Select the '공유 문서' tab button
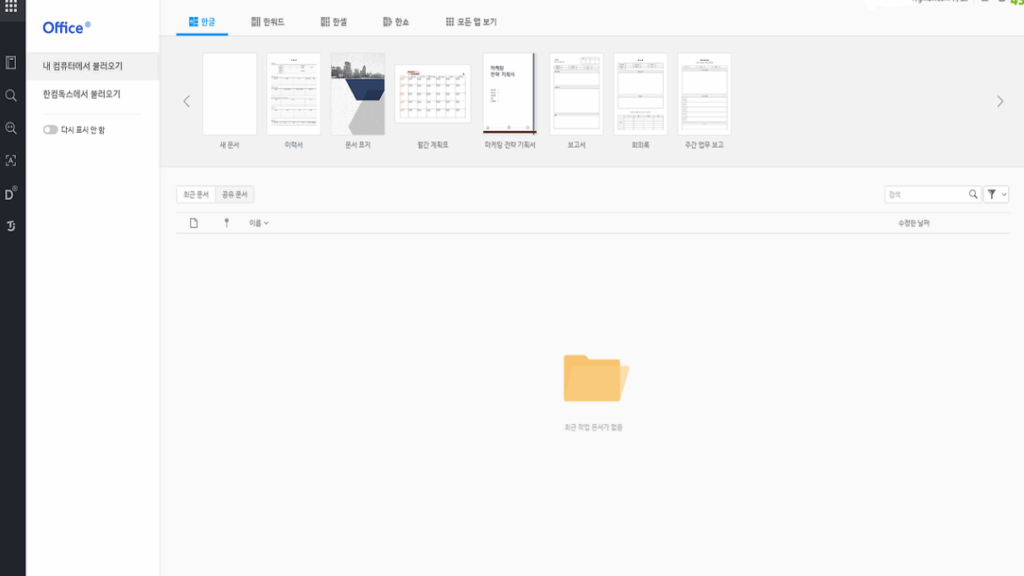This screenshot has height=576, width=1024. coord(234,195)
